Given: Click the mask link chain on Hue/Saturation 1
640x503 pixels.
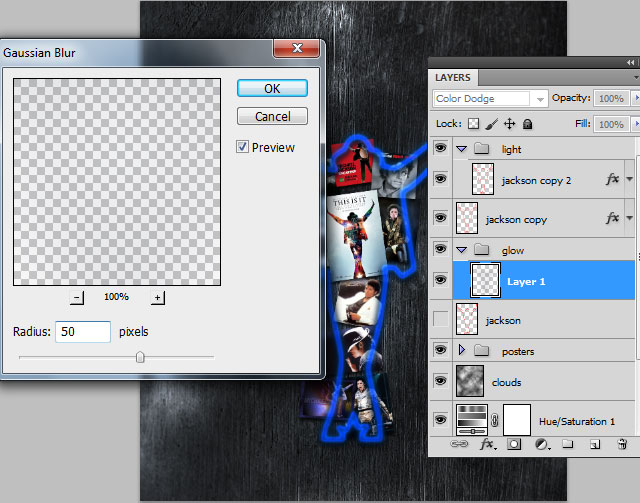Looking at the screenshot, I should pos(495,420).
